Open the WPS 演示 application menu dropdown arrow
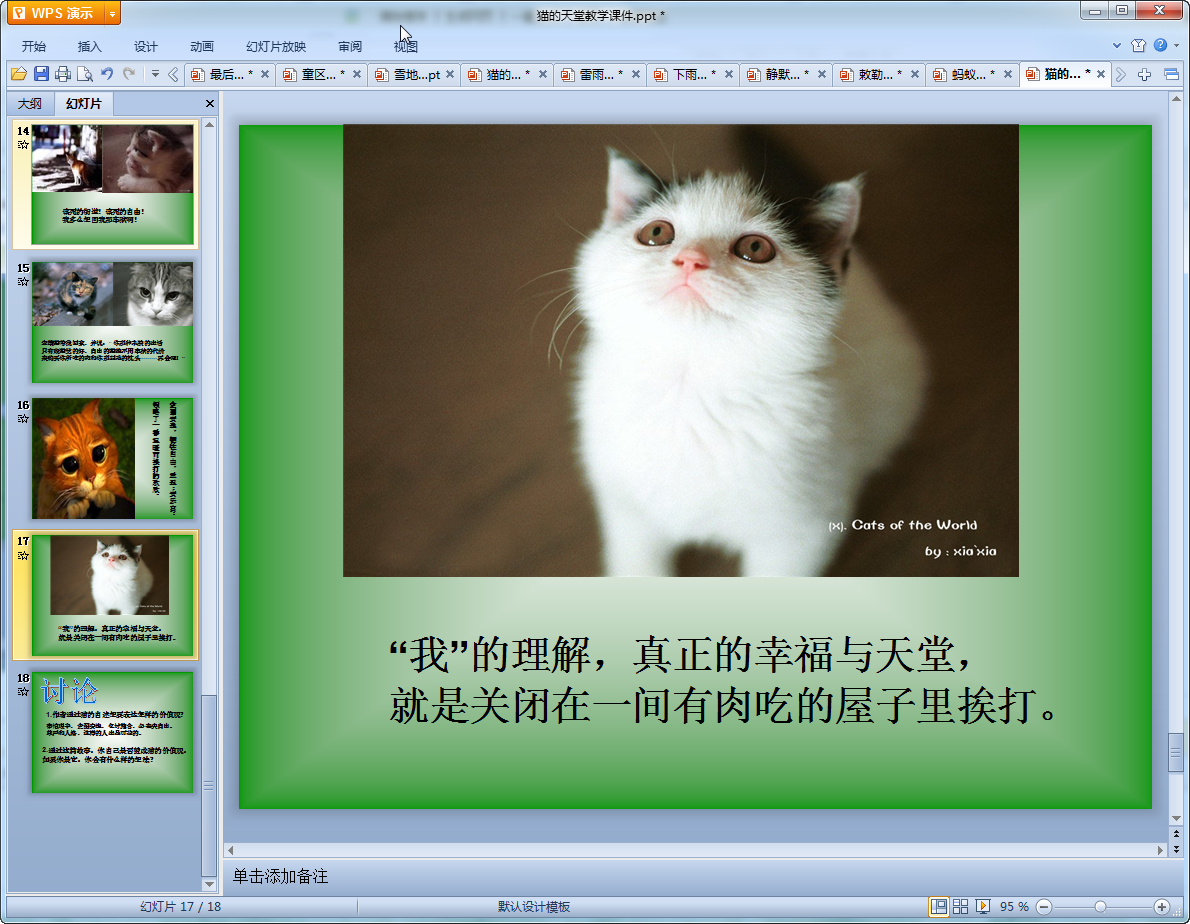Screen dimensions: 1190x924 112,14
